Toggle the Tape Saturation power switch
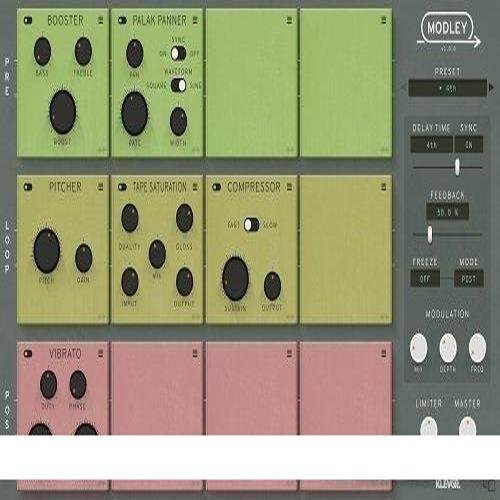500x500 pixels. (x=122, y=187)
